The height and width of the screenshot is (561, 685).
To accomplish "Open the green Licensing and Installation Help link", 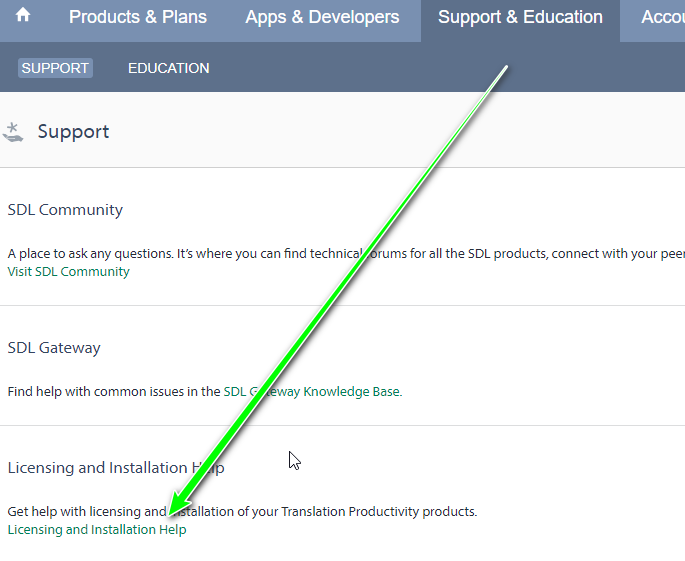I will point(97,530).
